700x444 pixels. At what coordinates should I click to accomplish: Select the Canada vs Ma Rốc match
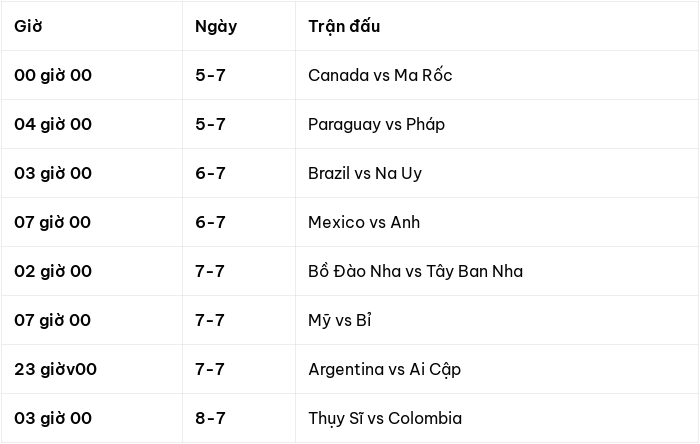point(380,75)
